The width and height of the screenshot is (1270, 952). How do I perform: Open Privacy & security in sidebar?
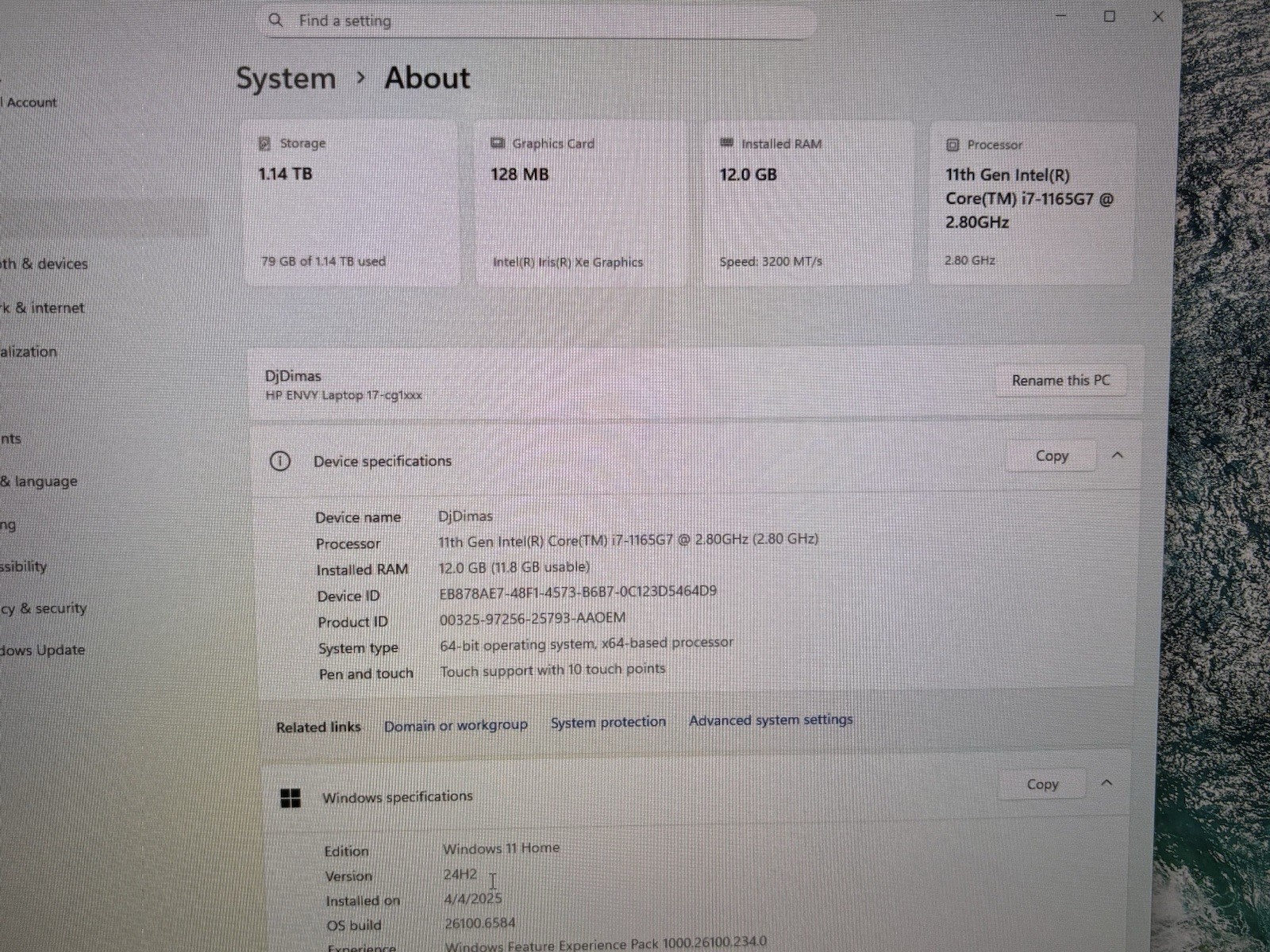pyautogui.click(x=44, y=608)
